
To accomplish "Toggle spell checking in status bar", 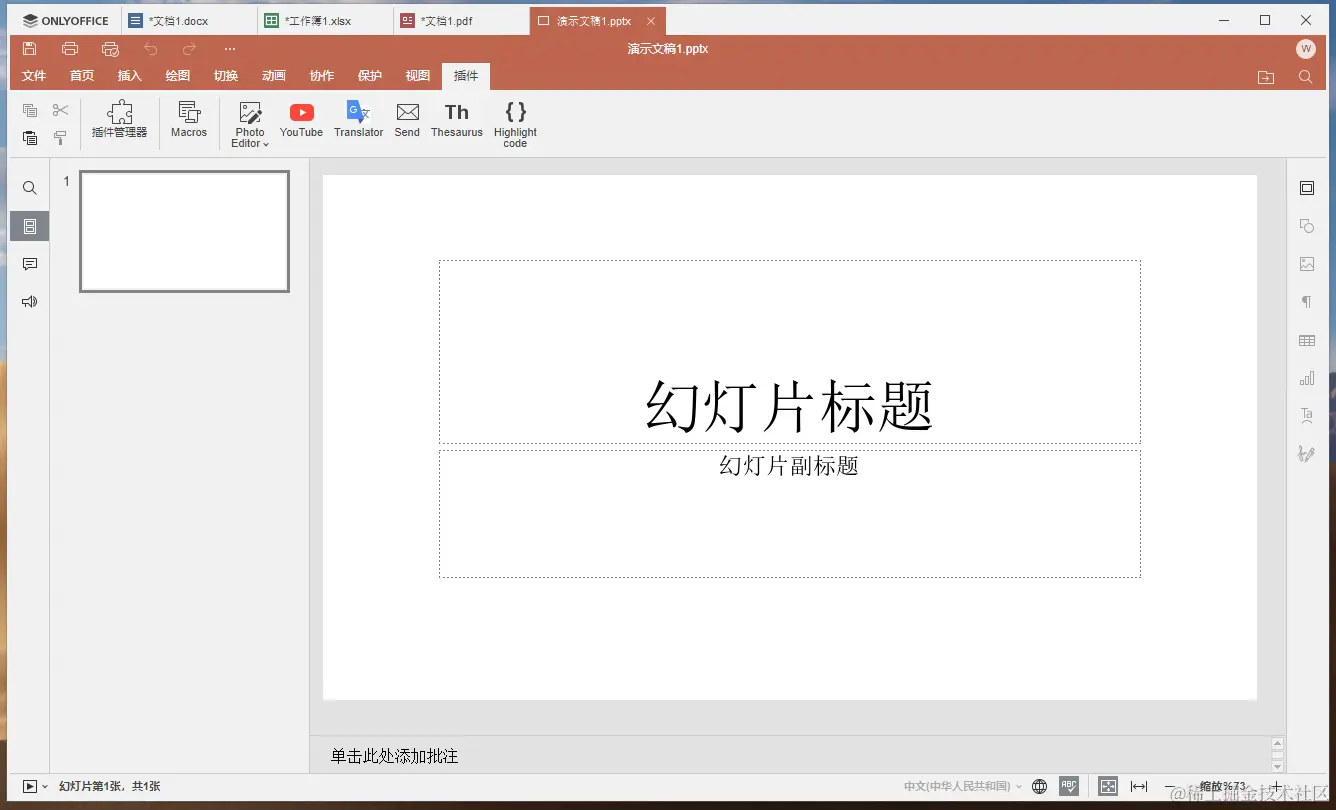I will (1069, 787).
